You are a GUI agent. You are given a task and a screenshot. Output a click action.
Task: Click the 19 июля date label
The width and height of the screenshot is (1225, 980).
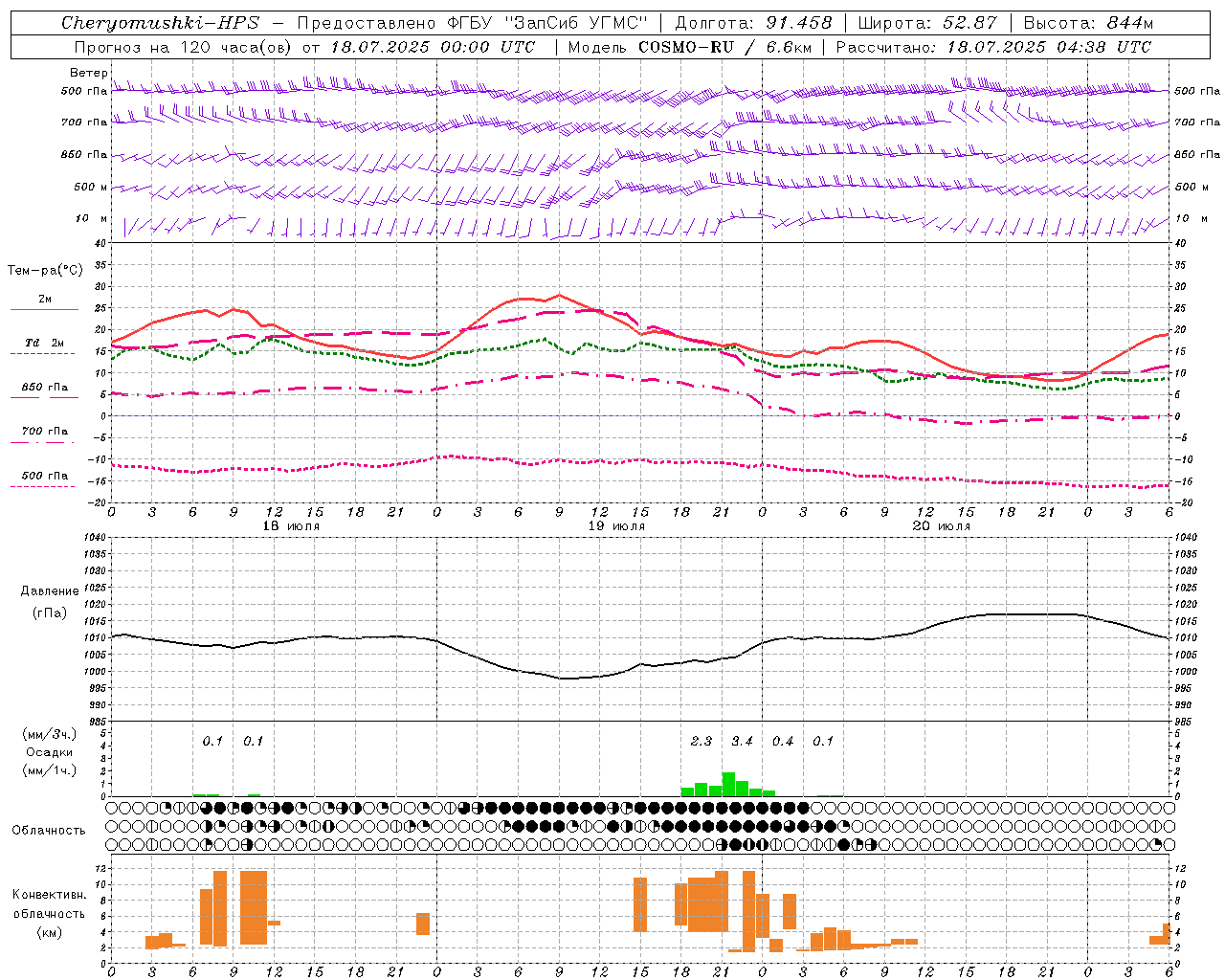[x=616, y=526]
